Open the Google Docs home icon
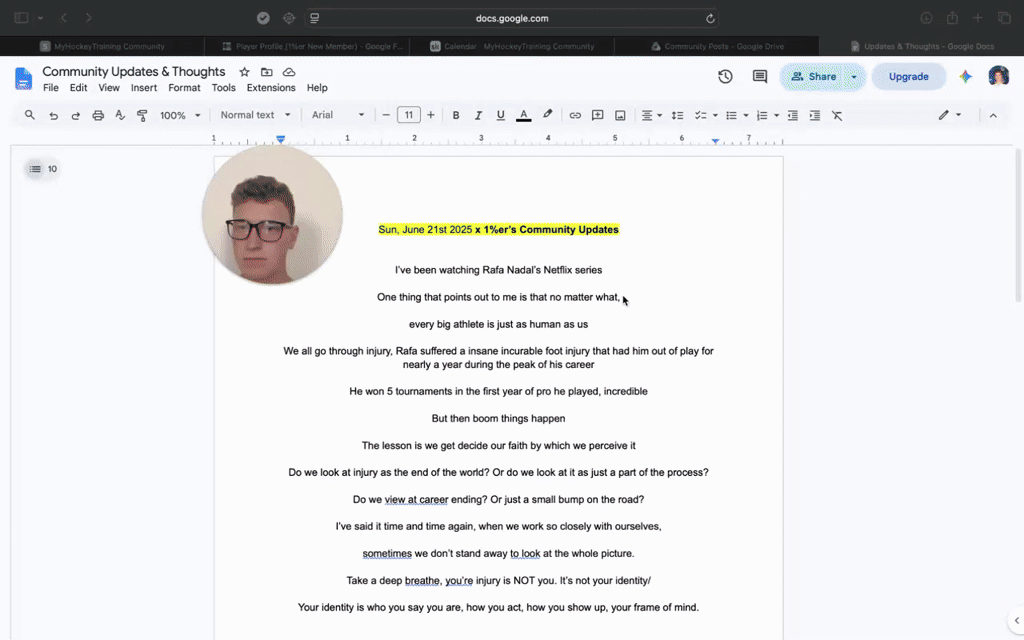Image resolution: width=1024 pixels, height=640 pixels. click(24, 78)
